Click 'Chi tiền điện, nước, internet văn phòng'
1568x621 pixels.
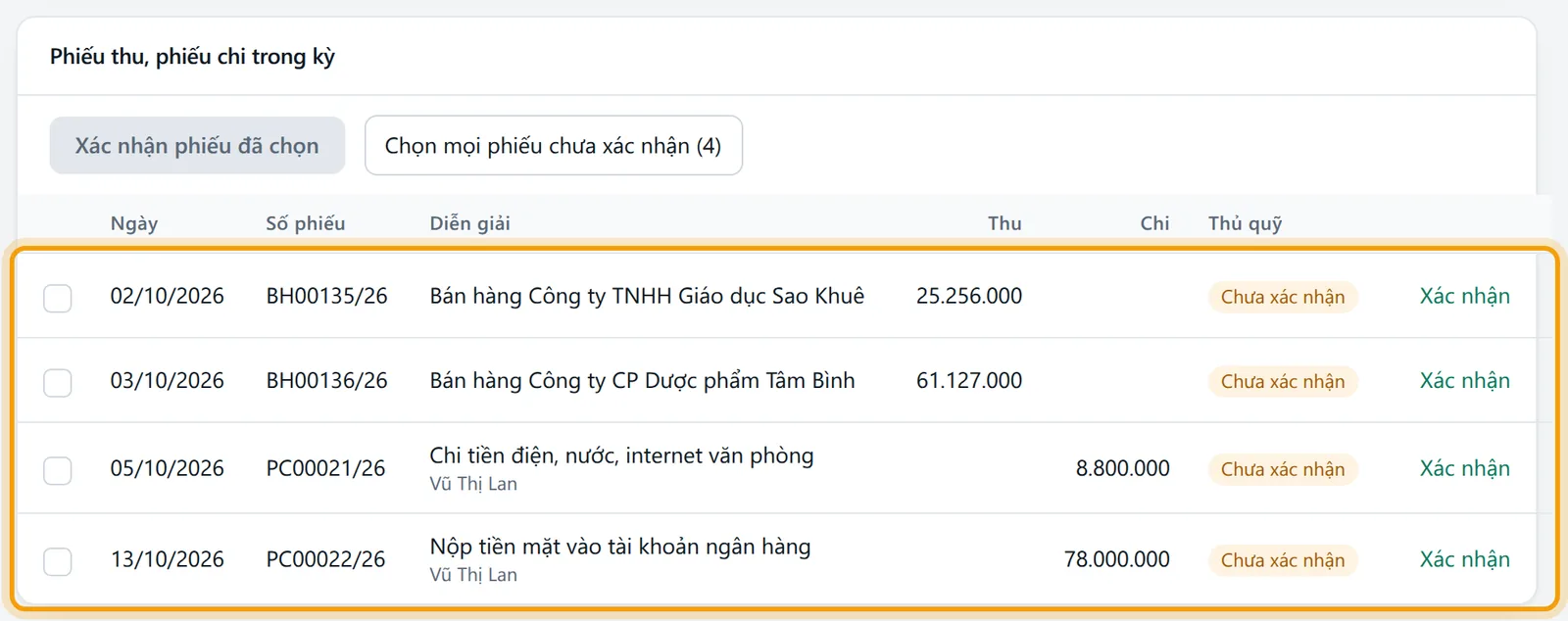pos(621,455)
